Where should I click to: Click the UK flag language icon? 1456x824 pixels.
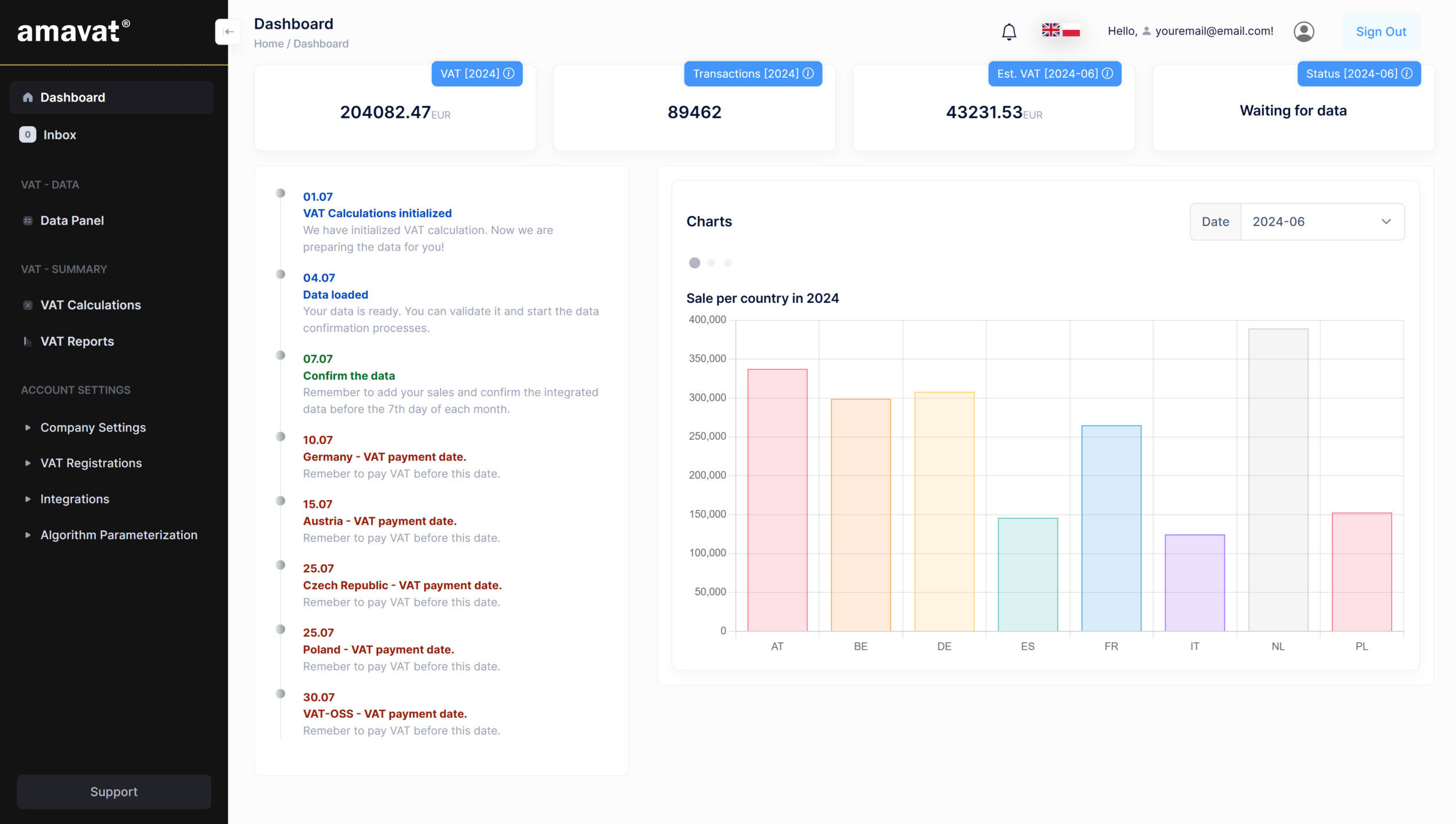(x=1050, y=30)
